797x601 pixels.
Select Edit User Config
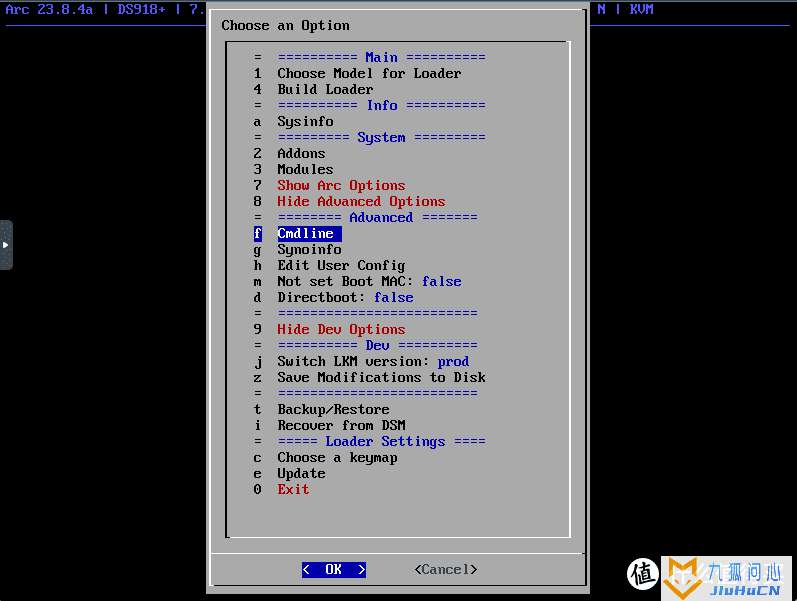341,265
